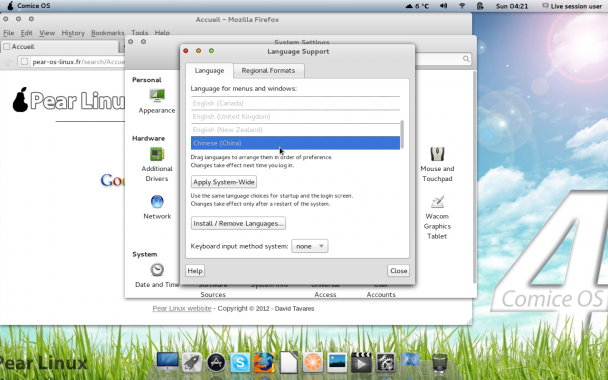The width and height of the screenshot is (608, 380).
Task: Click the Close button in Language Support
Action: click(x=398, y=271)
